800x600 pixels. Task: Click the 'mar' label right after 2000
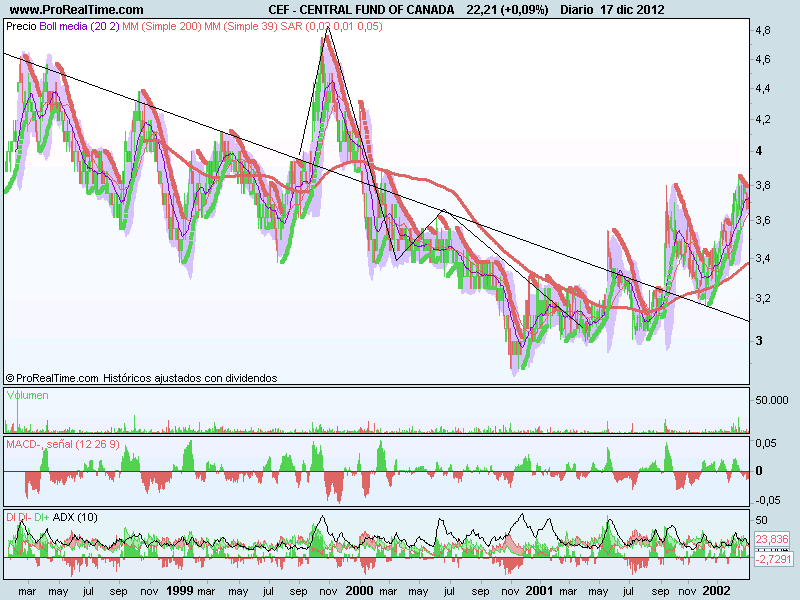388,591
